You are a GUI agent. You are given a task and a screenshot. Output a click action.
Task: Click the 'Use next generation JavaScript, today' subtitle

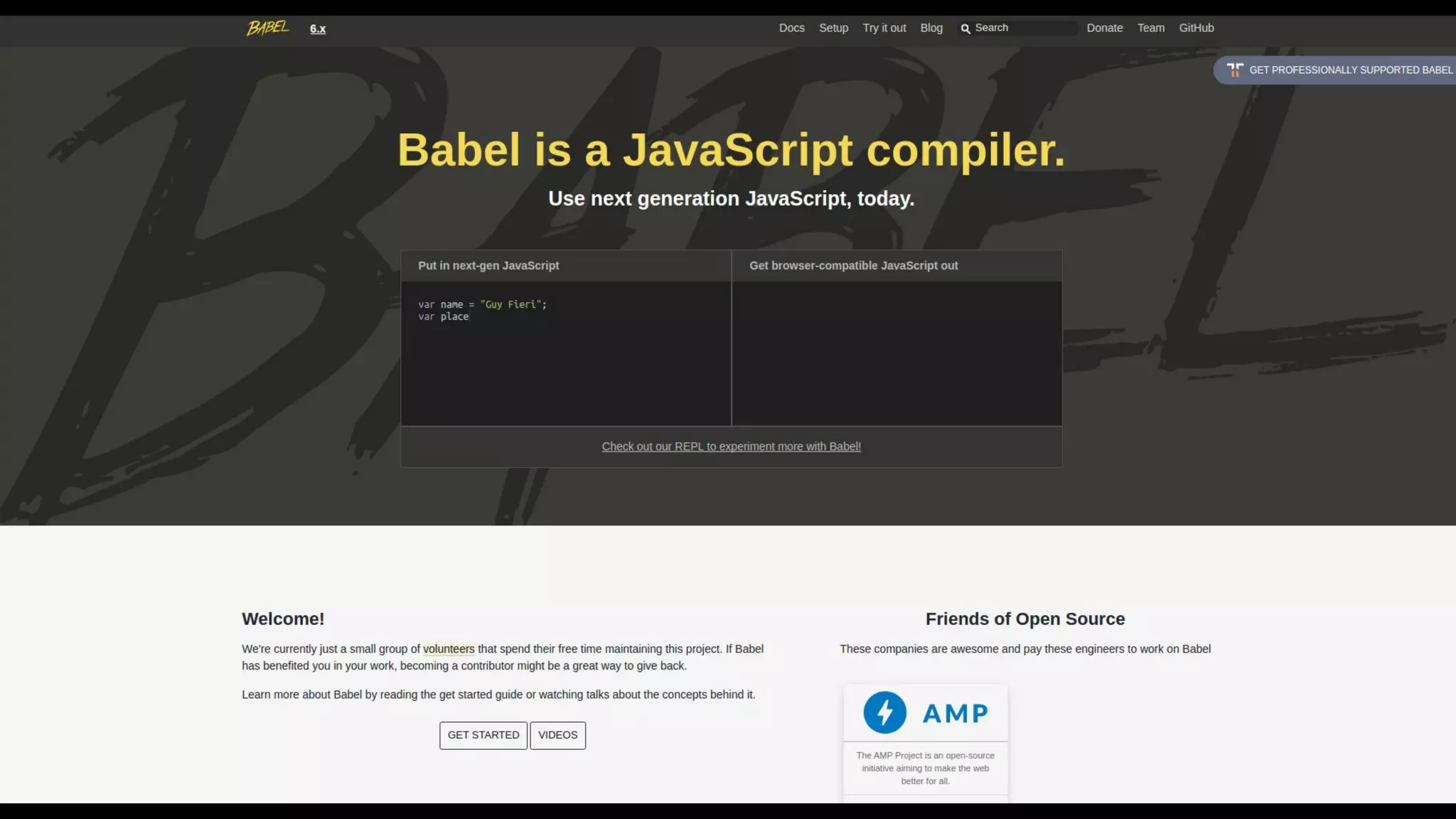pyautogui.click(x=731, y=198)
